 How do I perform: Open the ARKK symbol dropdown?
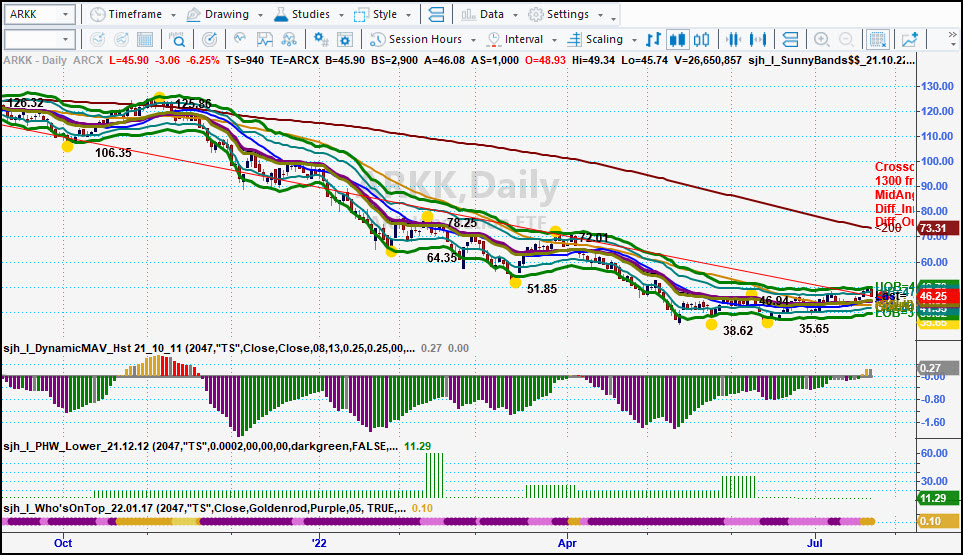tap(65, 14)
